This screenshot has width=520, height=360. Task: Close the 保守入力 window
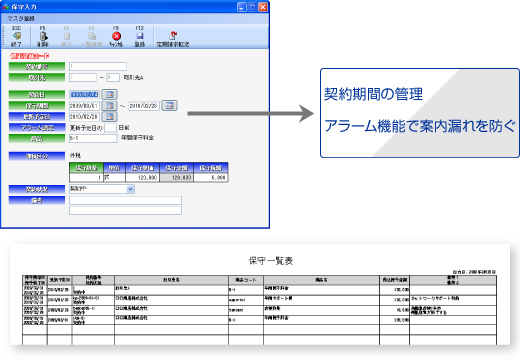pos(263,7)
